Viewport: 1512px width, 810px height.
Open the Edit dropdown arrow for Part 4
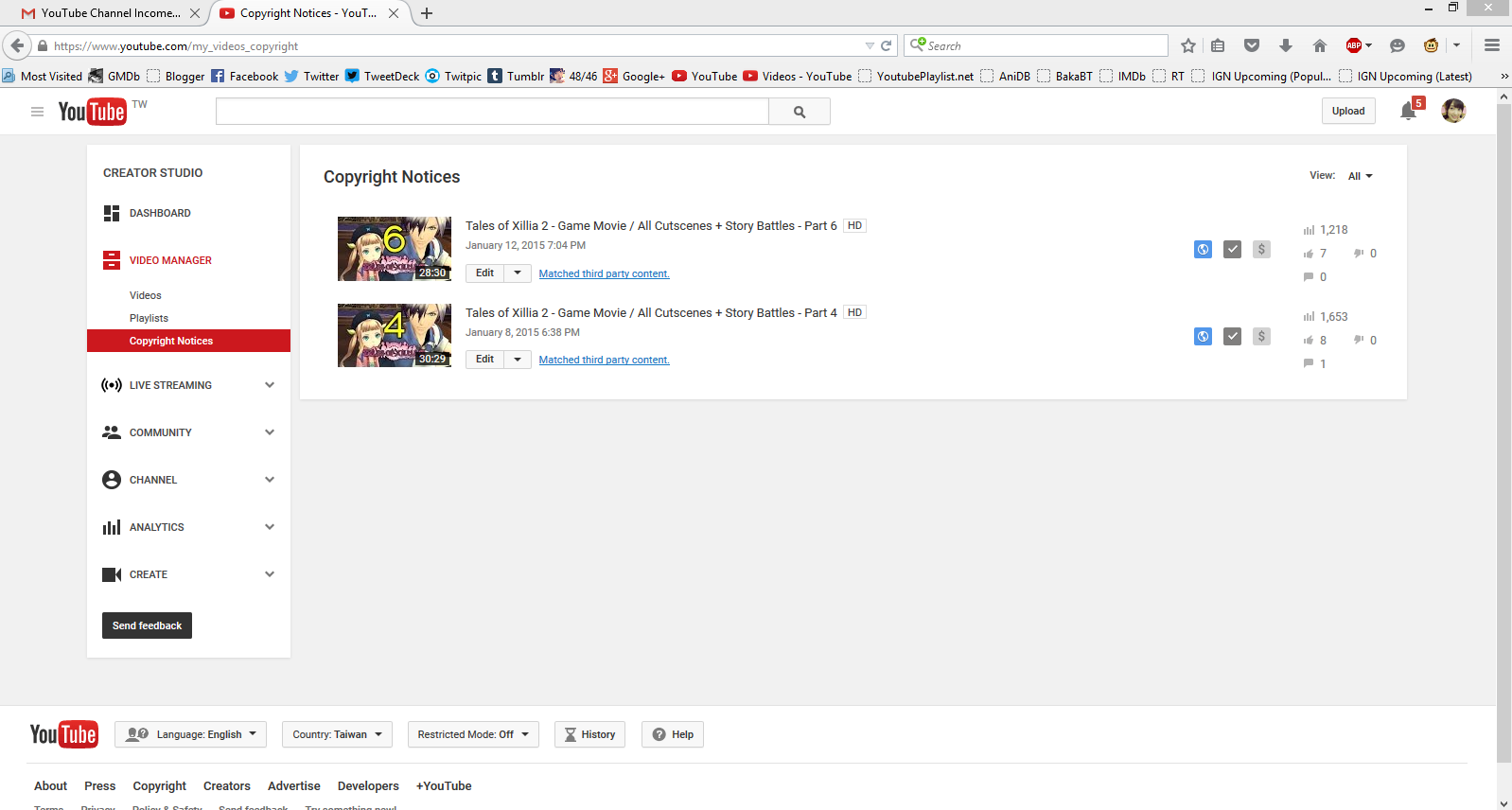point(518,360)
